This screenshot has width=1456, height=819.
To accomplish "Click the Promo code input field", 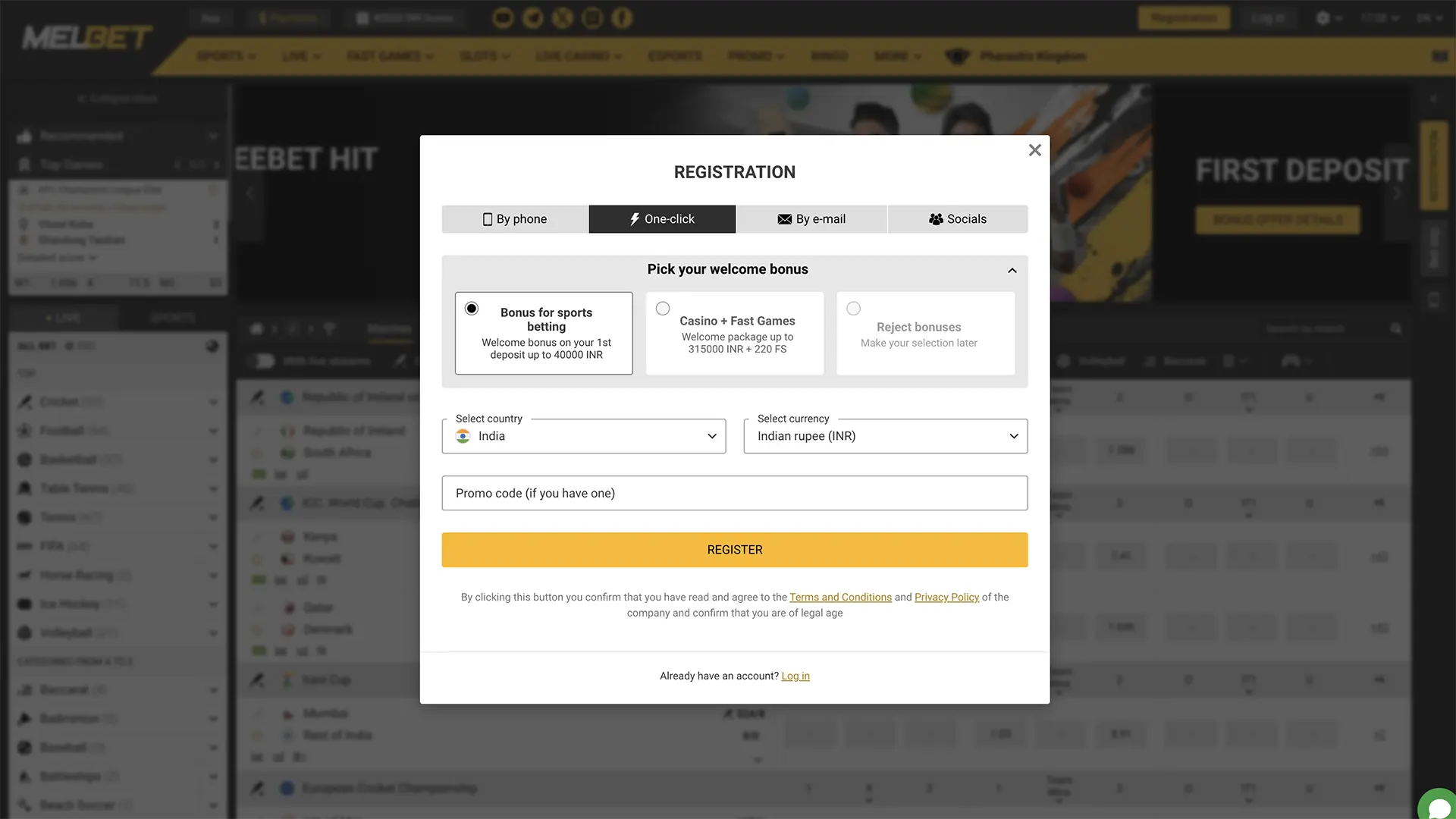I will (734, 493).
